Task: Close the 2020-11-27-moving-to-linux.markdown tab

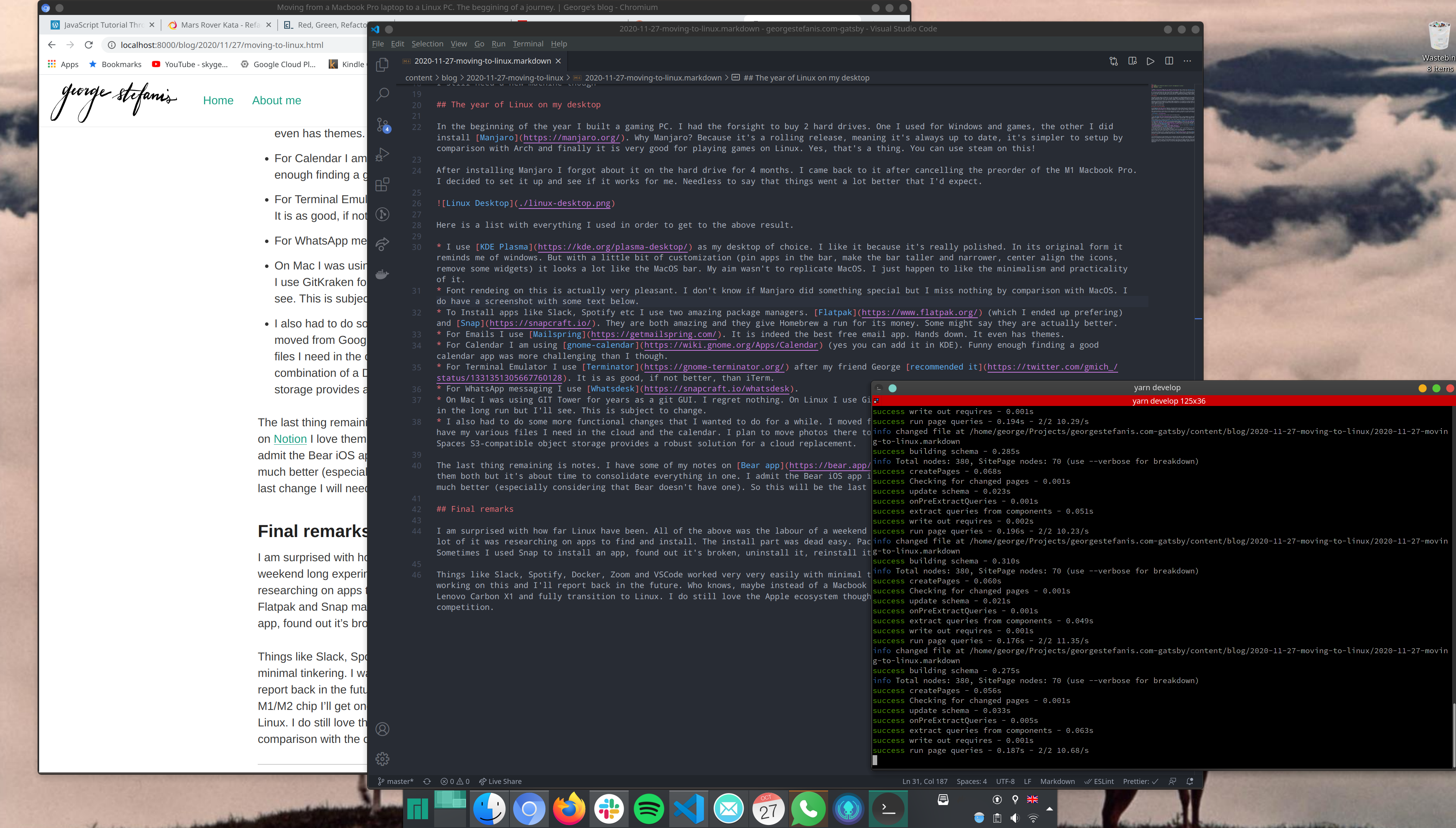Action: pyautogui.click(x=558, y=61)
